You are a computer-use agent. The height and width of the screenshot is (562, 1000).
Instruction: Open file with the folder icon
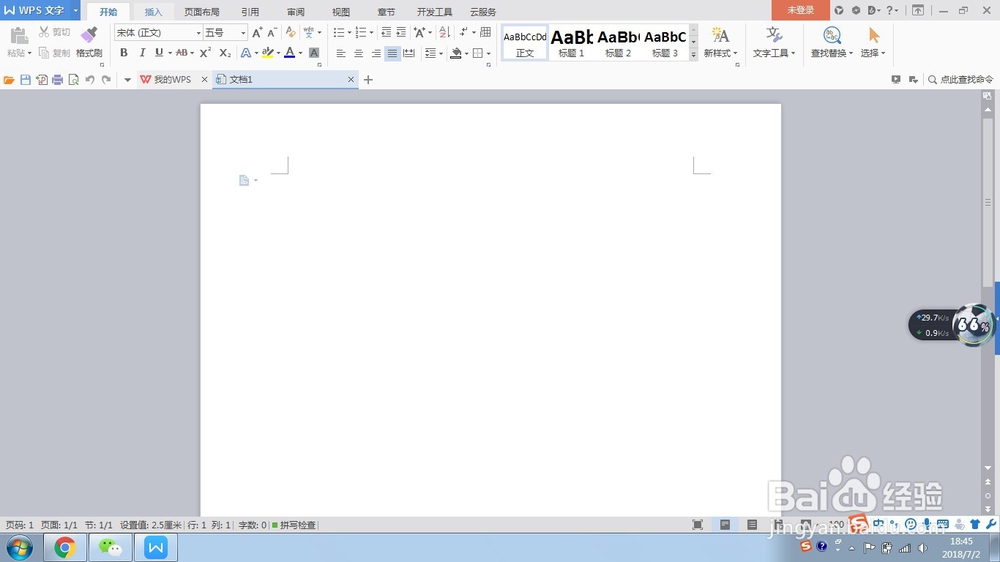click(9, 80)
